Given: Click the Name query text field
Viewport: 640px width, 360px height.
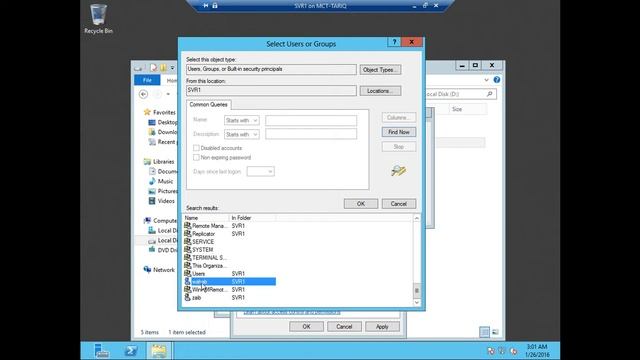Looking at the screenshot, I should 311,120.
